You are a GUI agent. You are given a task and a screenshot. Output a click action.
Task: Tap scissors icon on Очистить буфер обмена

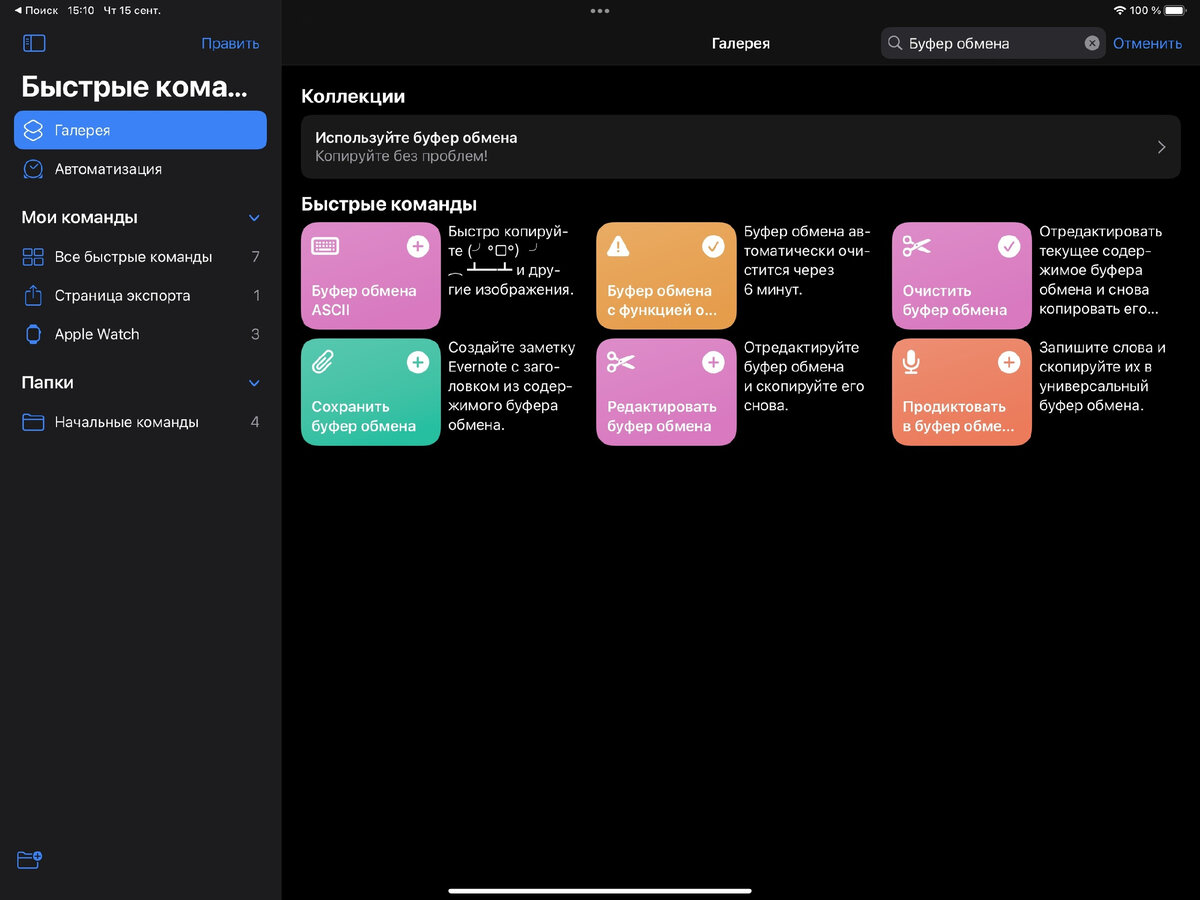(x=916, y=246)
